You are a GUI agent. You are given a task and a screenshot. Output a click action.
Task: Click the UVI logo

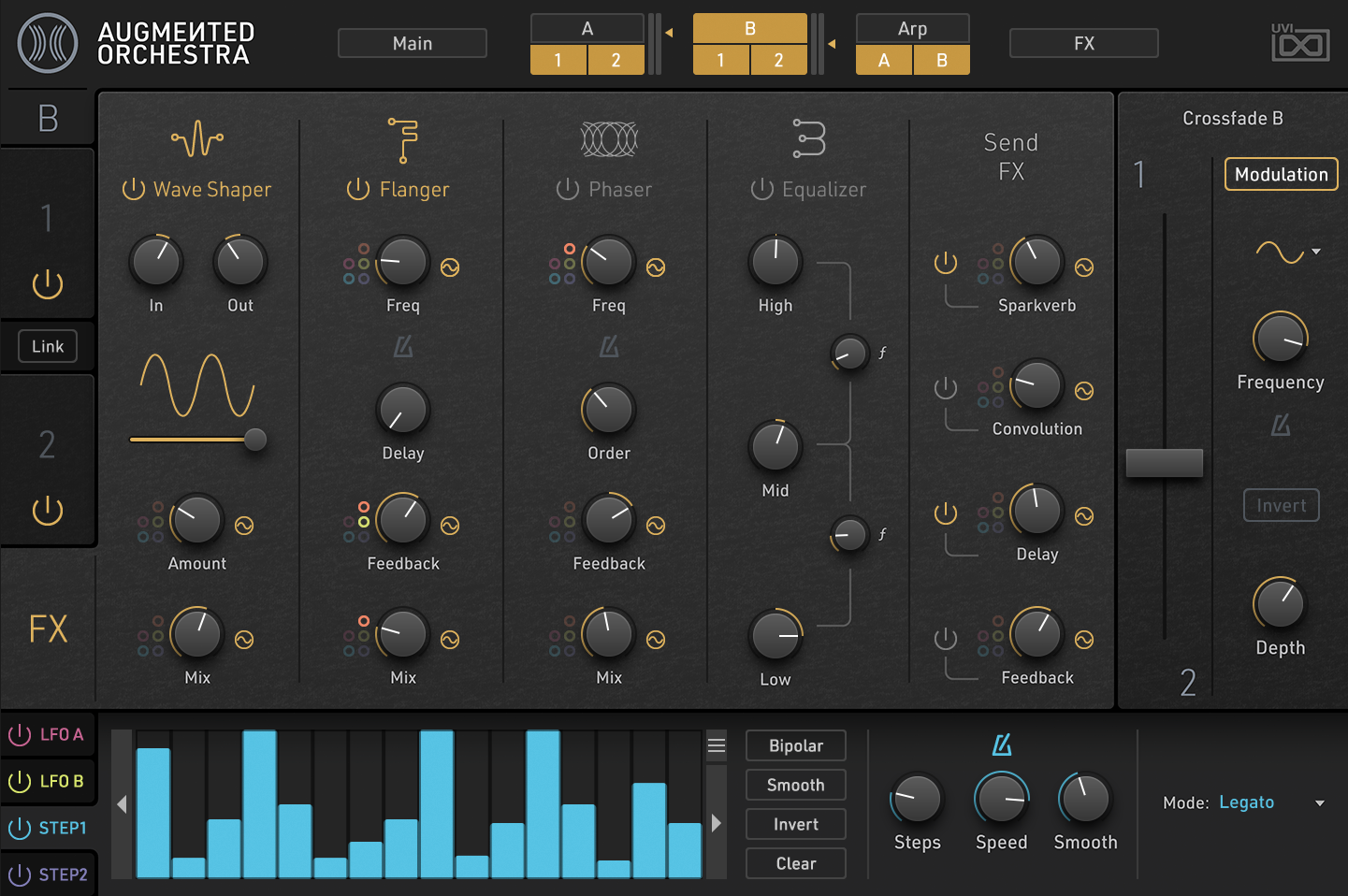[x=1299, y=42]
